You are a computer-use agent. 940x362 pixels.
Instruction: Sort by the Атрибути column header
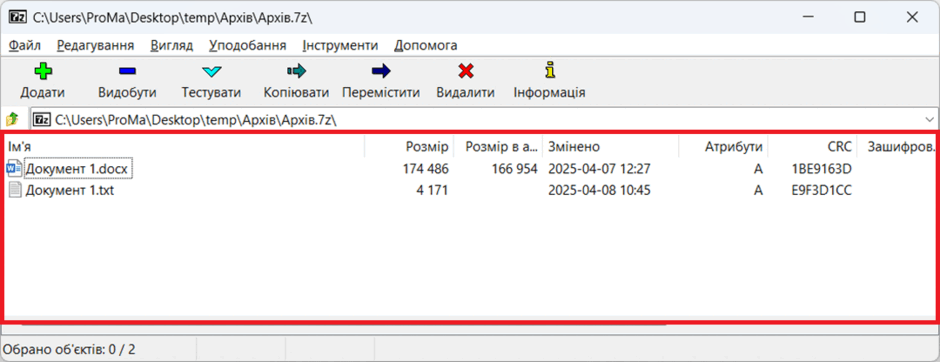coord(724,147)
